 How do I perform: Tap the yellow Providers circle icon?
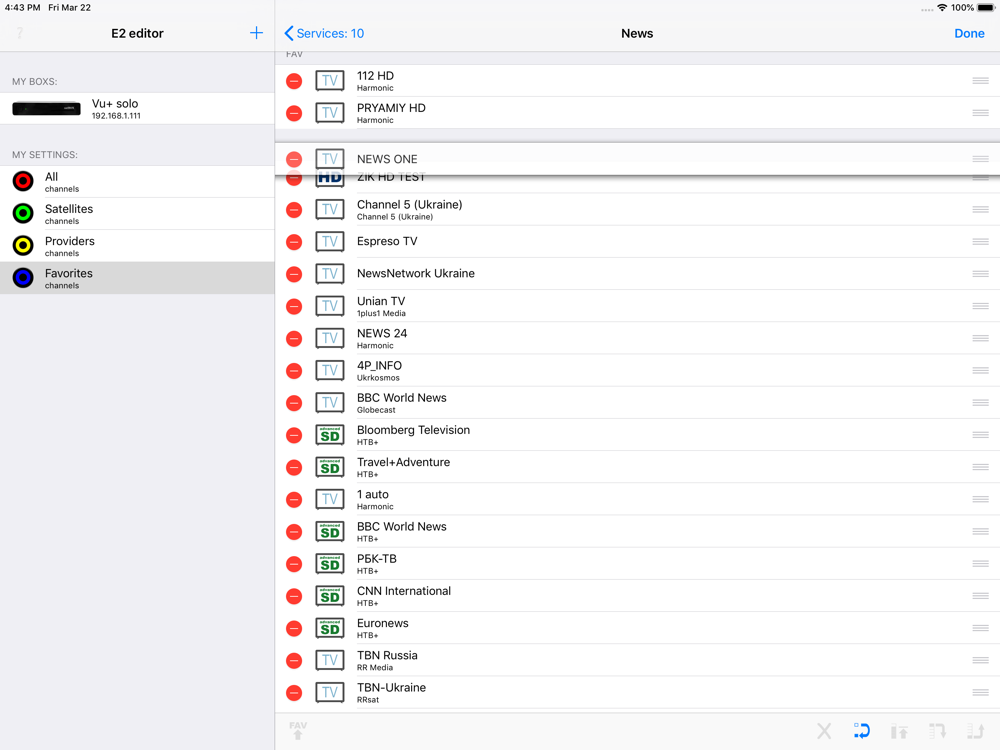pos(23,246)
